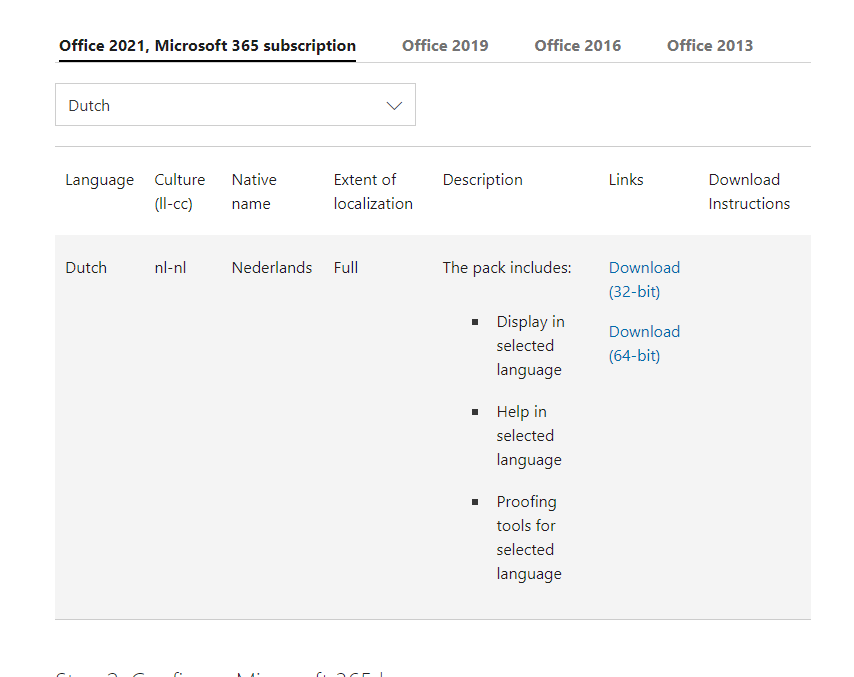Screen dimensions: 854x677
Task: Click the Download Instructions column header
Action: [x=749, y=191]
